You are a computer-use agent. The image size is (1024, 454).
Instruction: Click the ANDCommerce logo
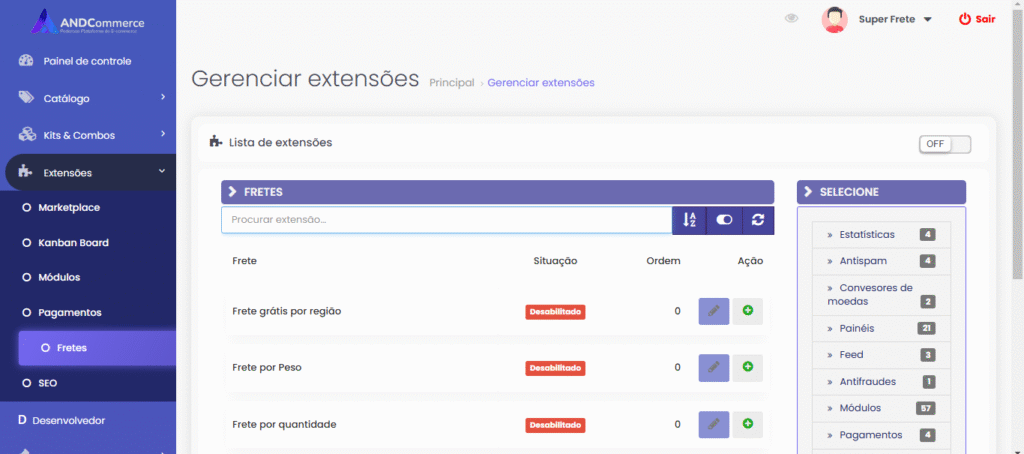[88, 23]
